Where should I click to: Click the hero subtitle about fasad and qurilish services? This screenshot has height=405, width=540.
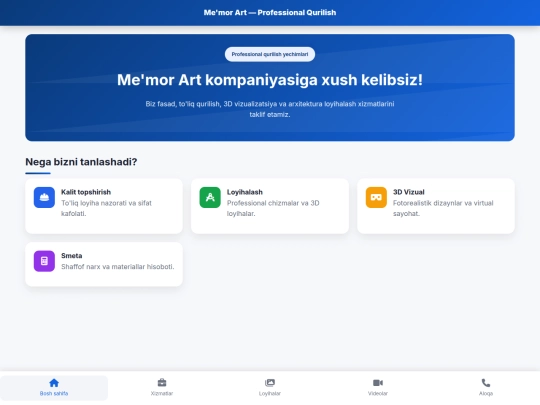tap(270, 109)
